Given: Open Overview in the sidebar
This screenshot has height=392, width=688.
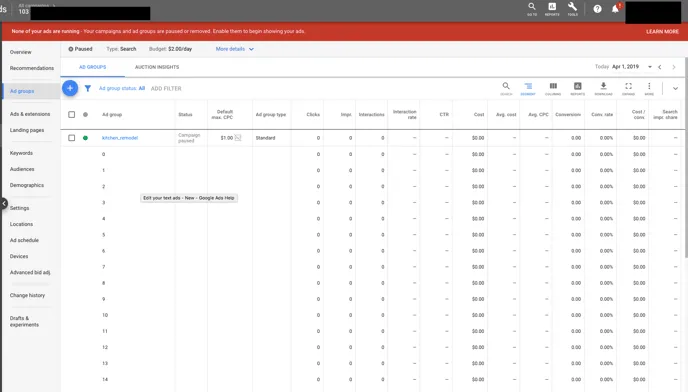Looking at the screenshot, I should tap(21, 52).
